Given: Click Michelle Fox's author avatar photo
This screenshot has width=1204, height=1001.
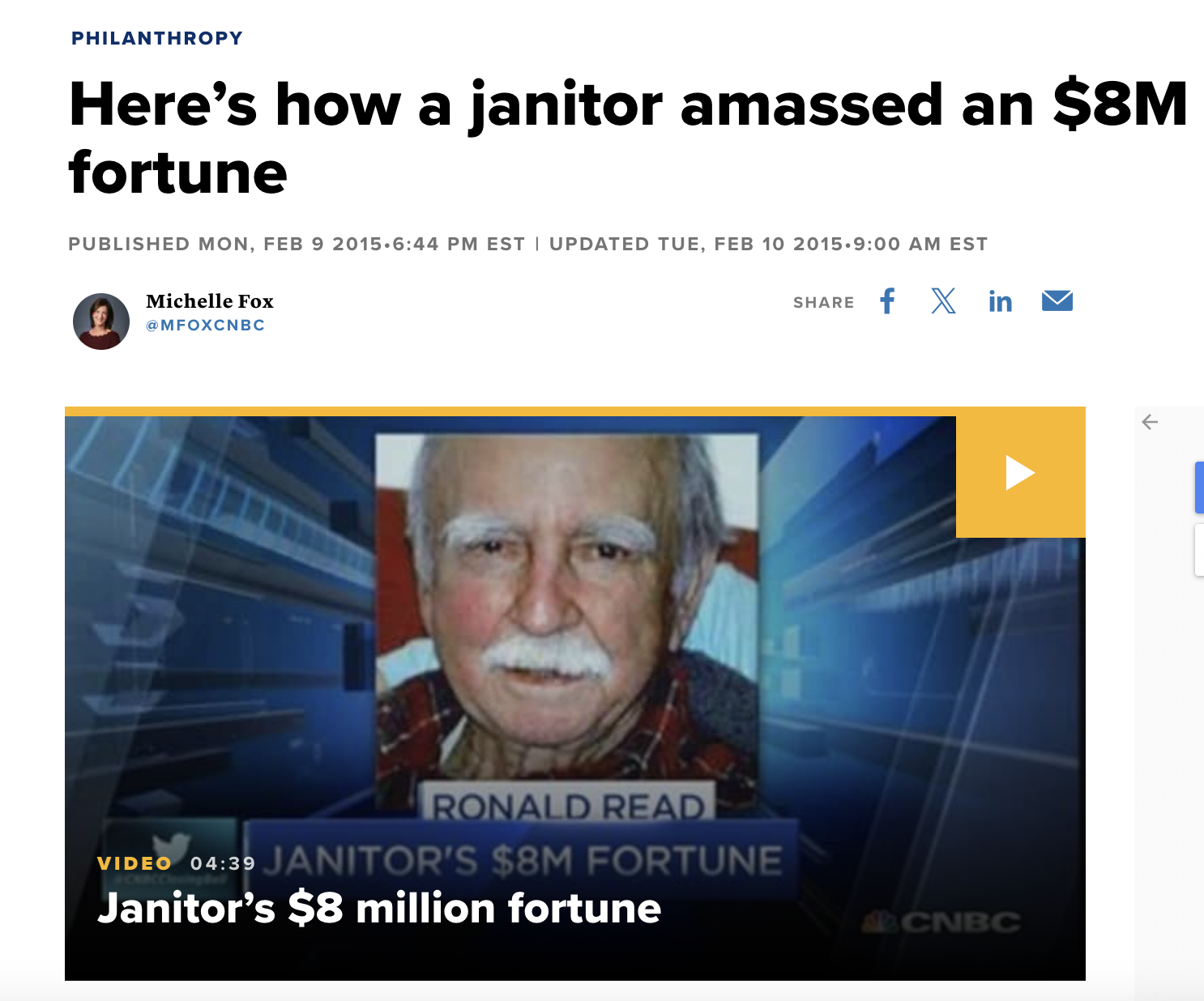Looking at the screenshot, I should (x=101, y=322).
